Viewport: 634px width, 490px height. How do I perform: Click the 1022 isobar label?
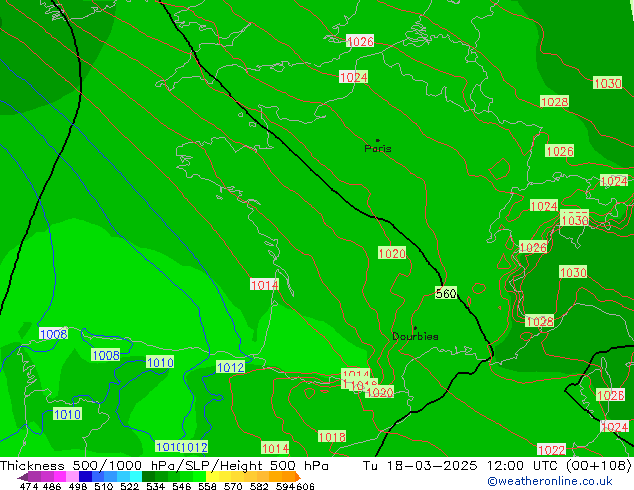tap(552, 450)
